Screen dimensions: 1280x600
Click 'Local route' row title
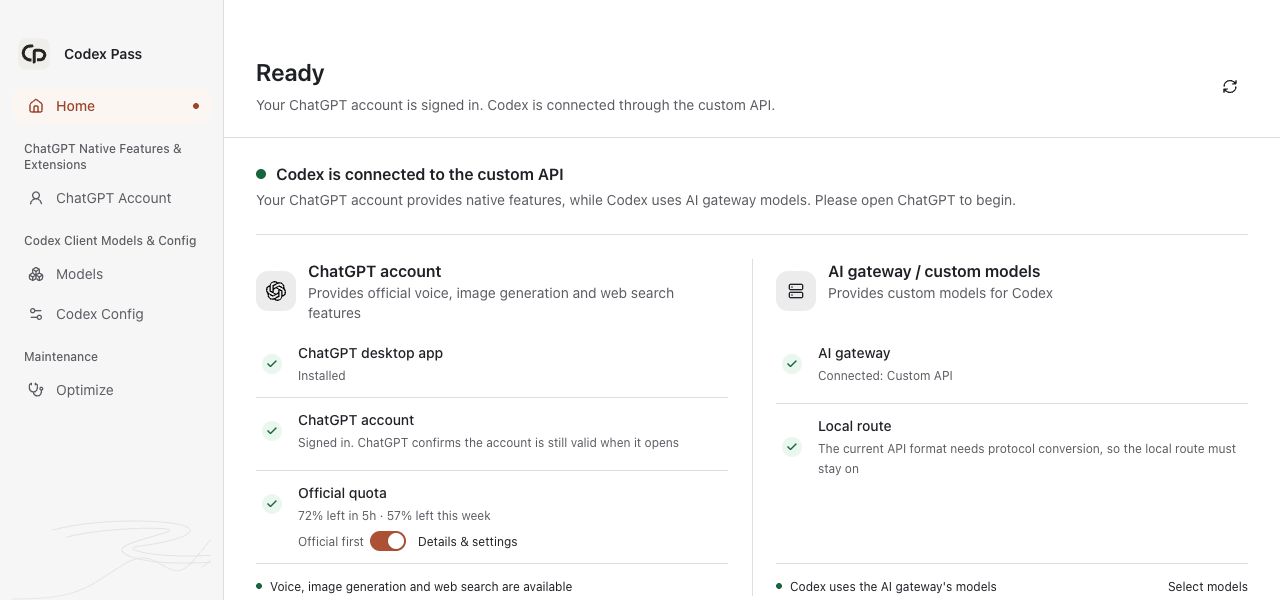855,426
